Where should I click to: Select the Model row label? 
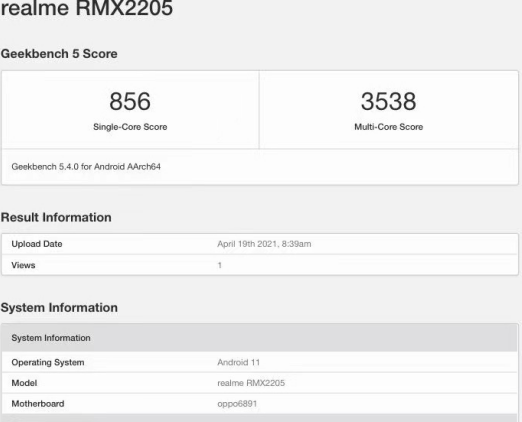click(24, 383)
